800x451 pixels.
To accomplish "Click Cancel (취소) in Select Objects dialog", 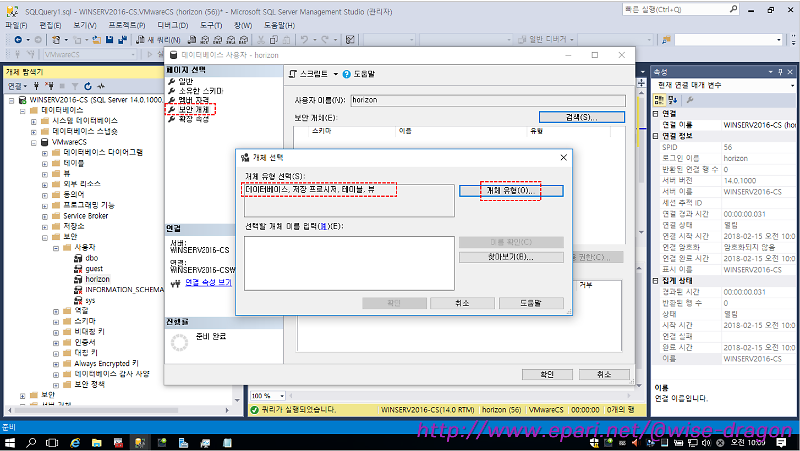I will (x=462, y=303).
